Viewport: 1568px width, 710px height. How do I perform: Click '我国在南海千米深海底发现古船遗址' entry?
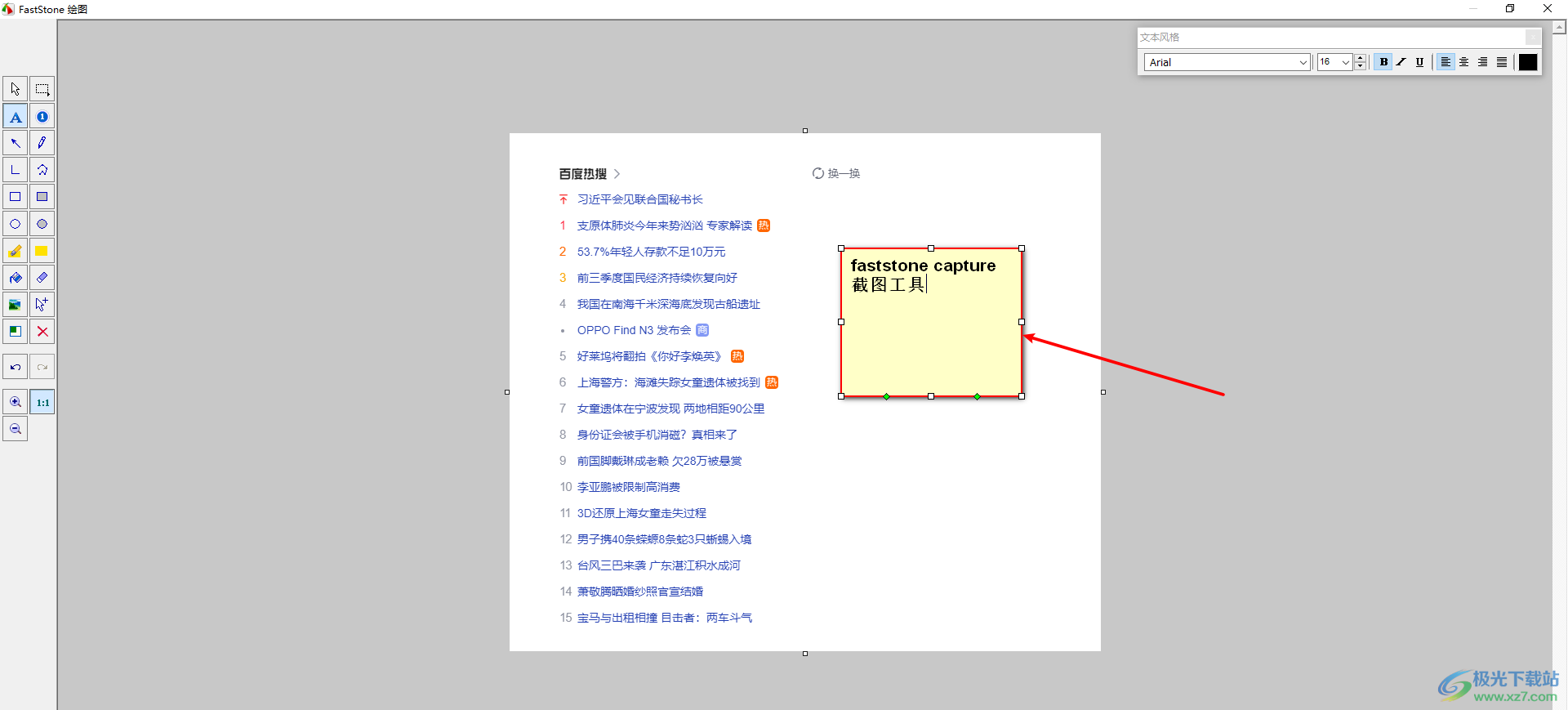[x=668, y=304]
